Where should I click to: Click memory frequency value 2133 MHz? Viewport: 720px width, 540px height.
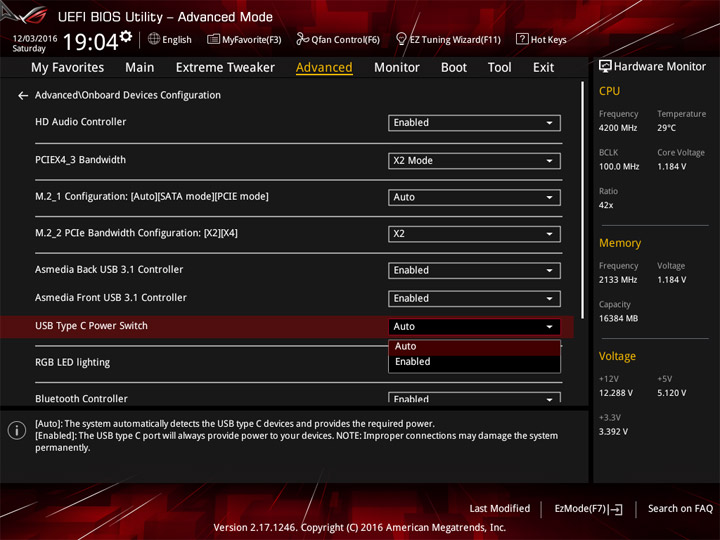click(x=618, y=280)
